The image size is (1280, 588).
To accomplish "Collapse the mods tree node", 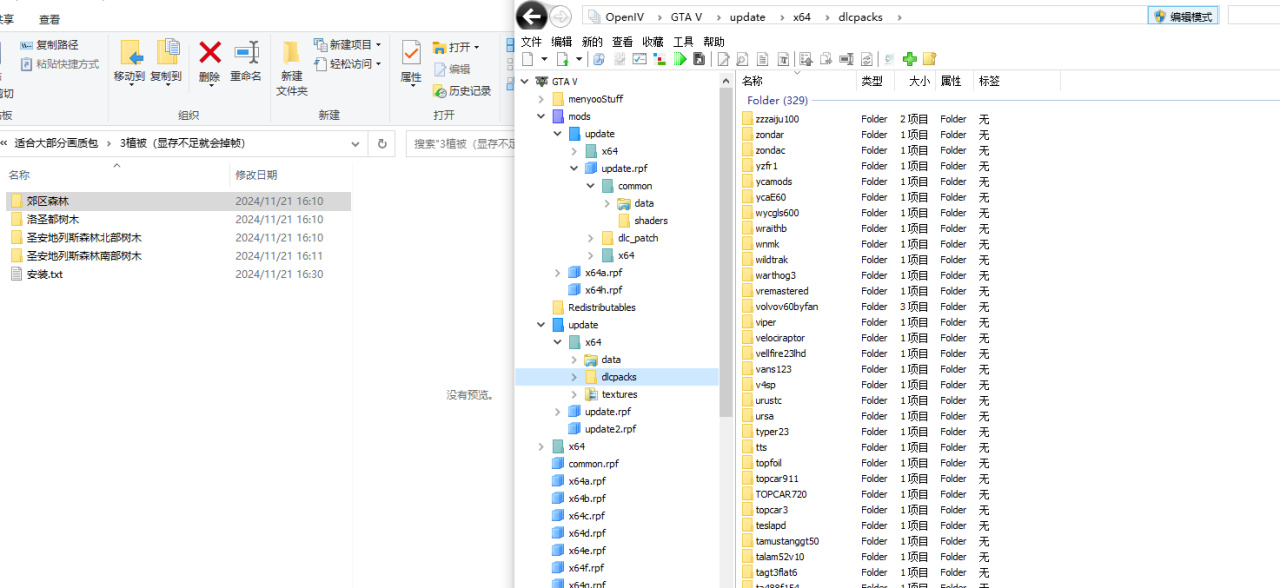I will pos(541,116).
